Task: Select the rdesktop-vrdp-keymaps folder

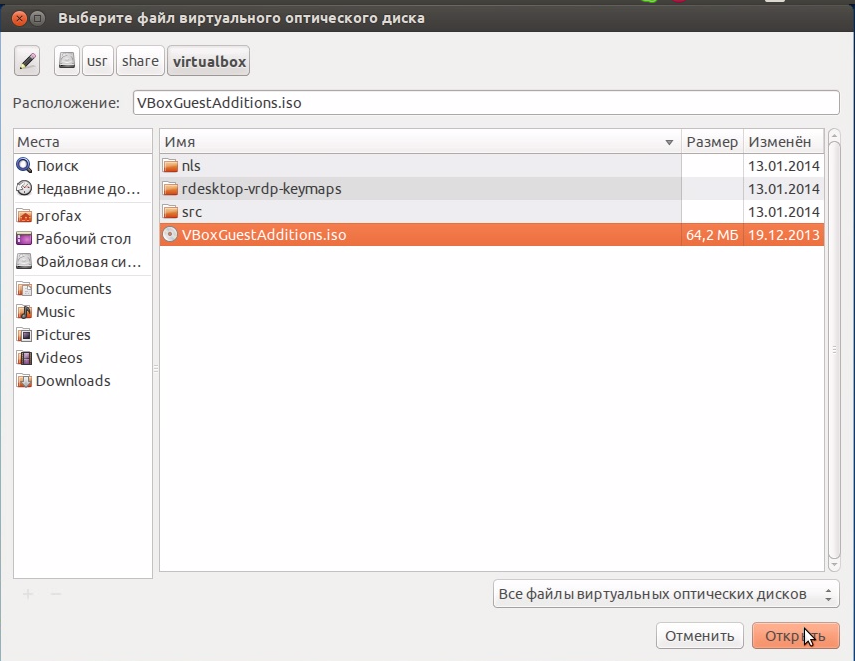Action: pyautogui.click(x=491, y=189)
